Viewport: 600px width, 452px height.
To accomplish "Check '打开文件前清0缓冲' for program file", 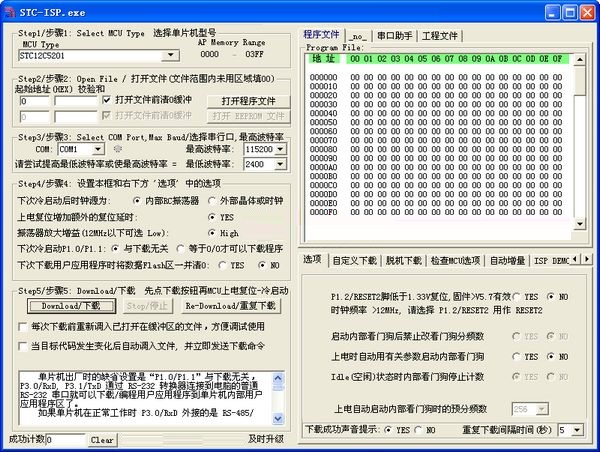I will (107, 100).
